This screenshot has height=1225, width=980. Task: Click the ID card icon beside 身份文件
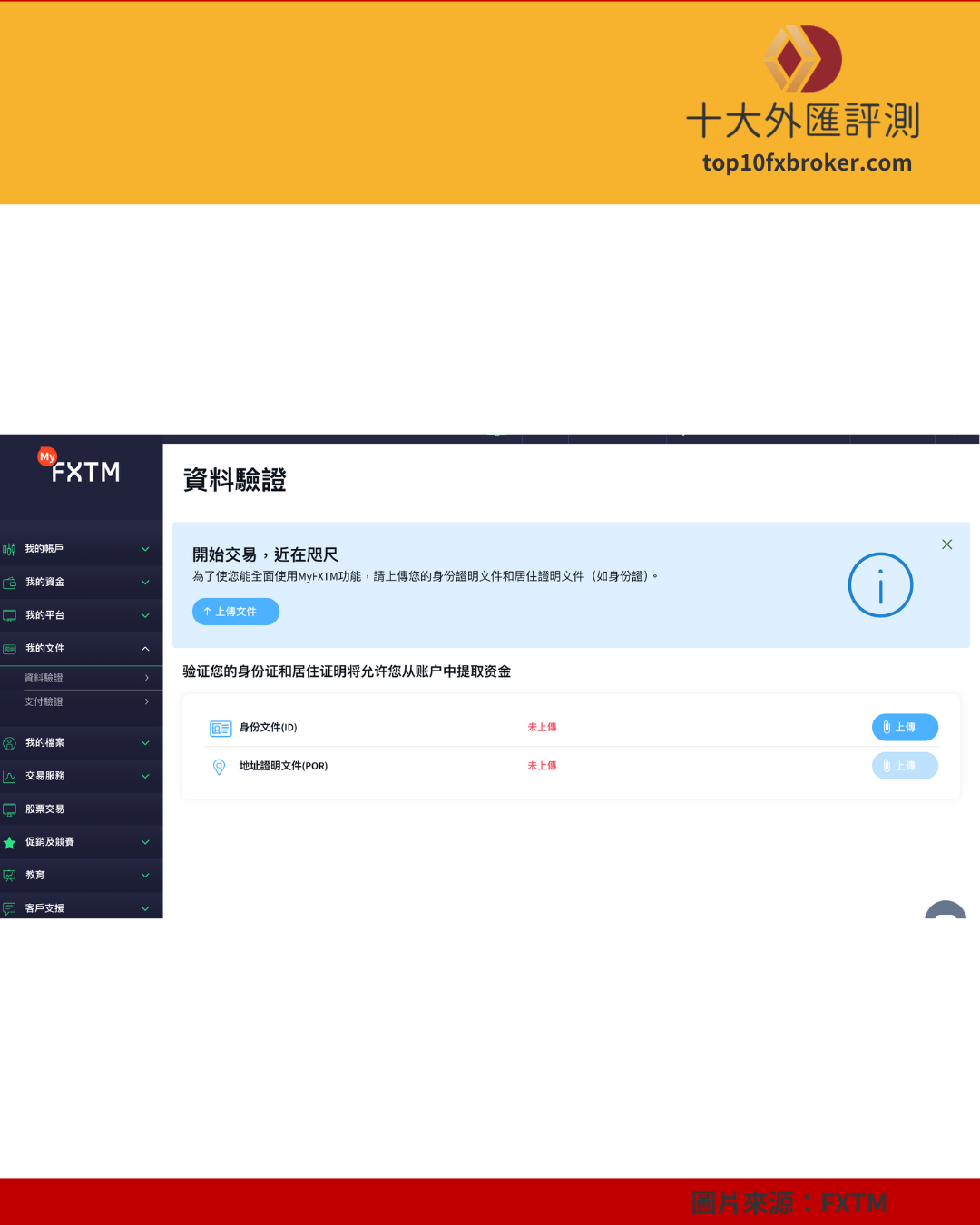click(220, 728)
